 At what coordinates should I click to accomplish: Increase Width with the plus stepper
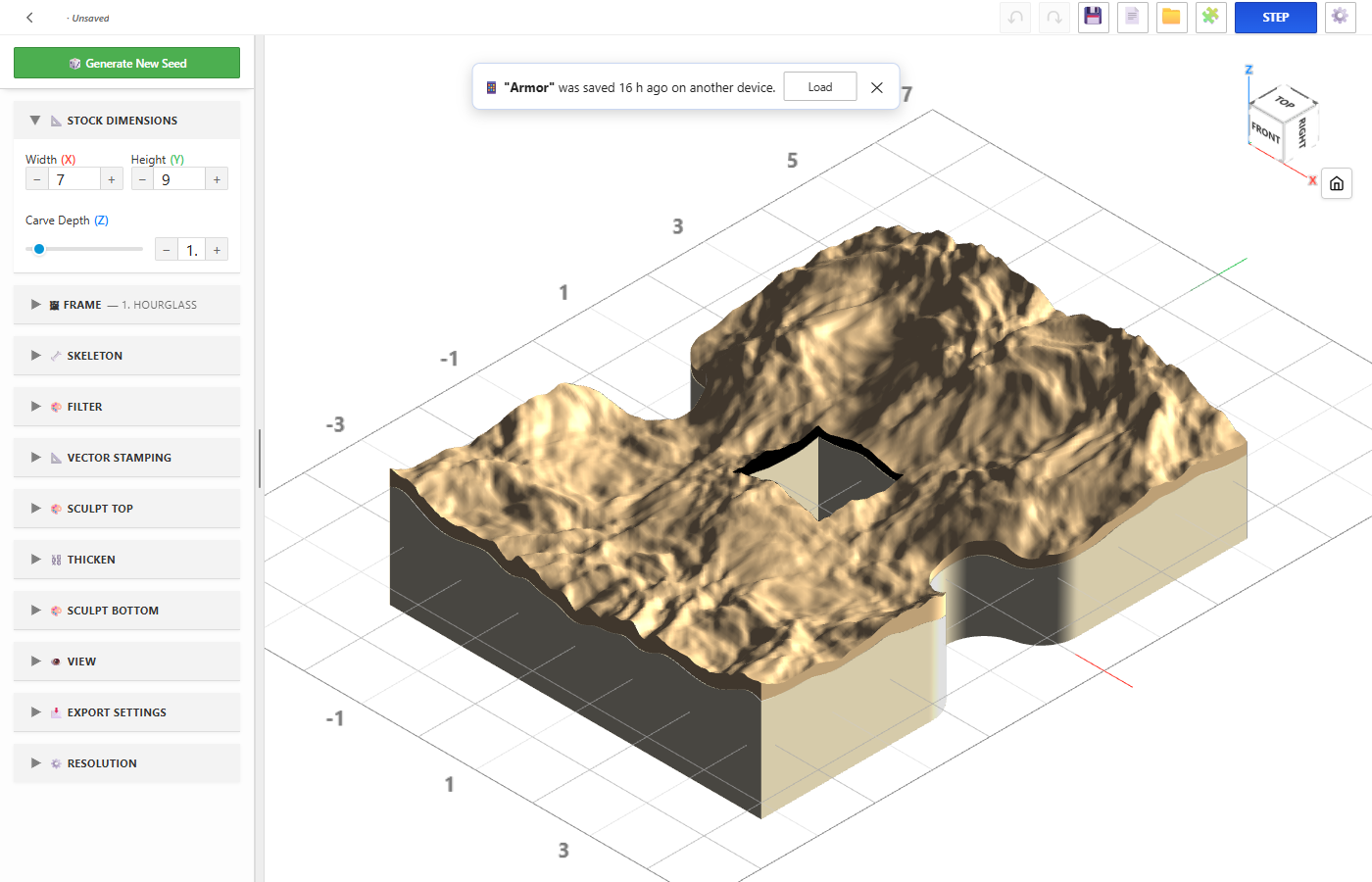pos(112,179)
